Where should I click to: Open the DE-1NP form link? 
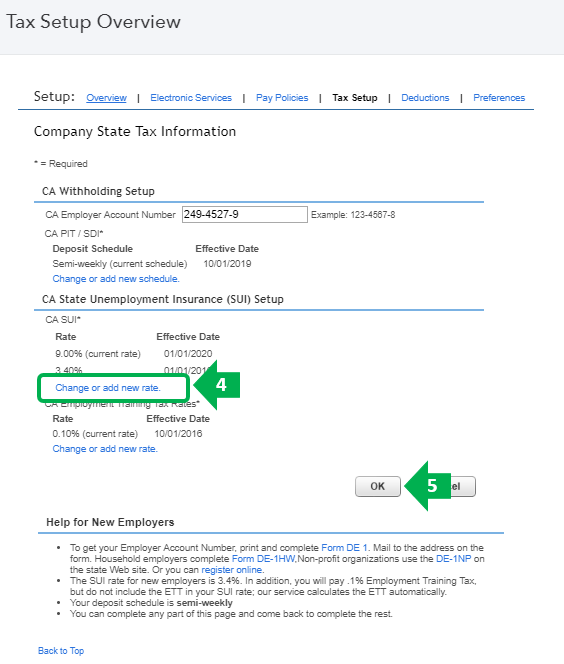pyautogui.click(x=453, y=559)
